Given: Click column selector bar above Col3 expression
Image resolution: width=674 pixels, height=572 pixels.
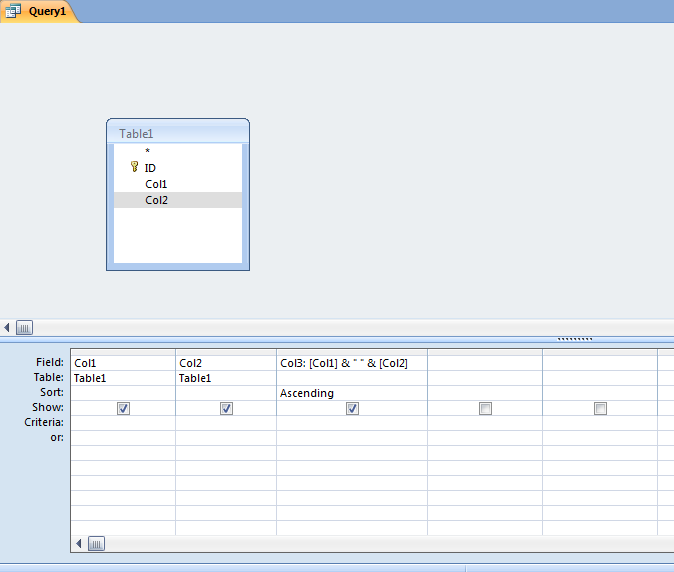Looking at the screenshot, I should click(x=352, y=352).
